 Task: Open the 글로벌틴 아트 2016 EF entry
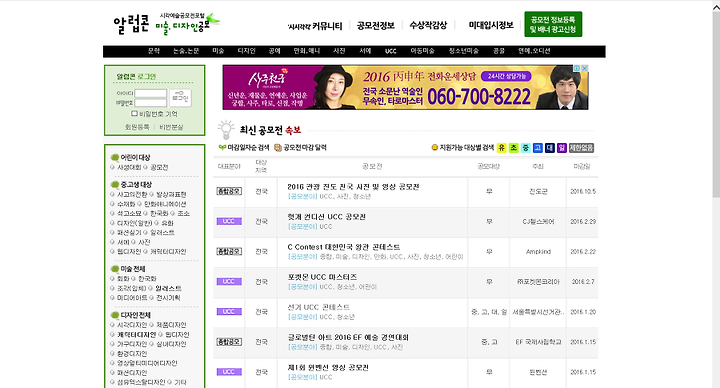pyautogui.click(x=348, y=337)
